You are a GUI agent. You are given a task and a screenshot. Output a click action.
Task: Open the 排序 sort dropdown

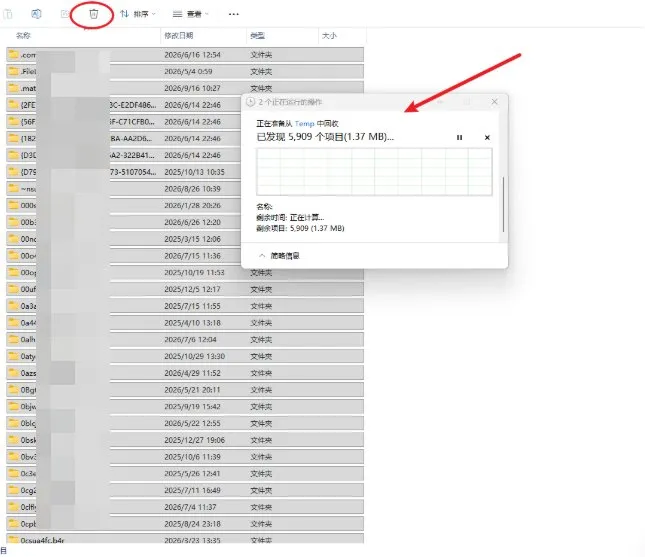pos(138,14)
